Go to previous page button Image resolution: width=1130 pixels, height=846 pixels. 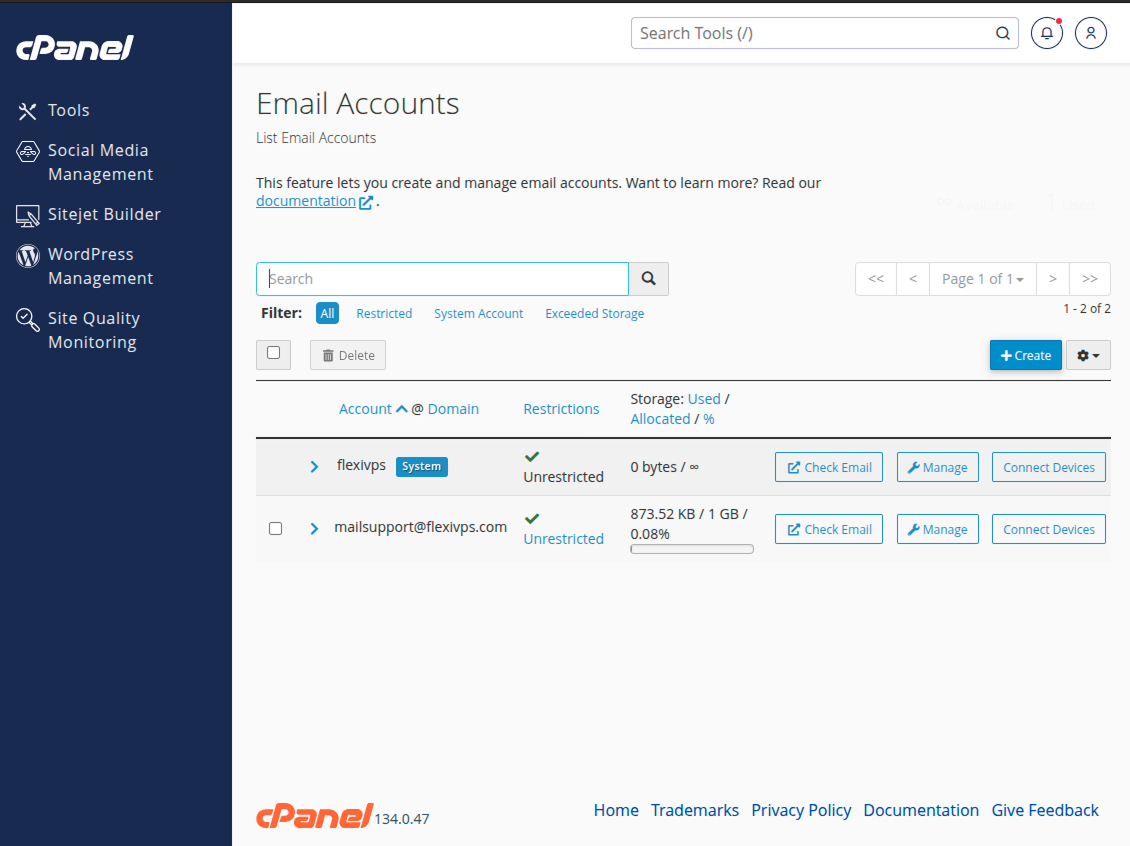point(913,279)
